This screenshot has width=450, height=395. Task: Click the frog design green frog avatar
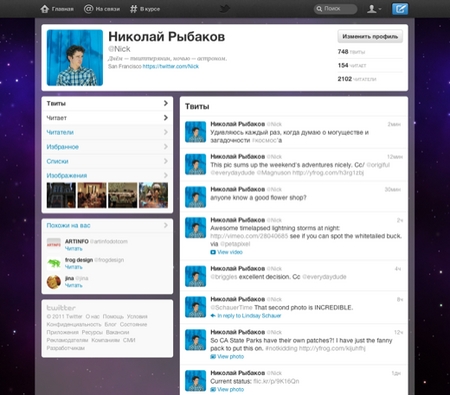click(x=54, y=263)
